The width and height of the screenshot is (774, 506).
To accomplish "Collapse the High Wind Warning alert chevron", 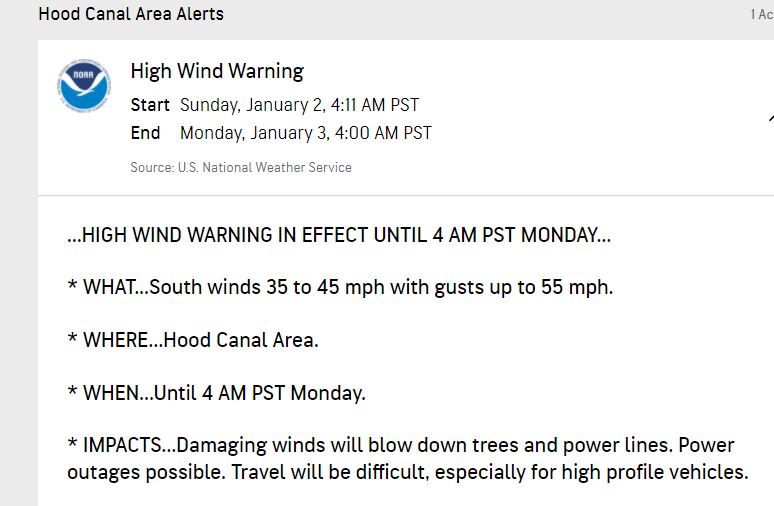I will [x=771, y=118].
